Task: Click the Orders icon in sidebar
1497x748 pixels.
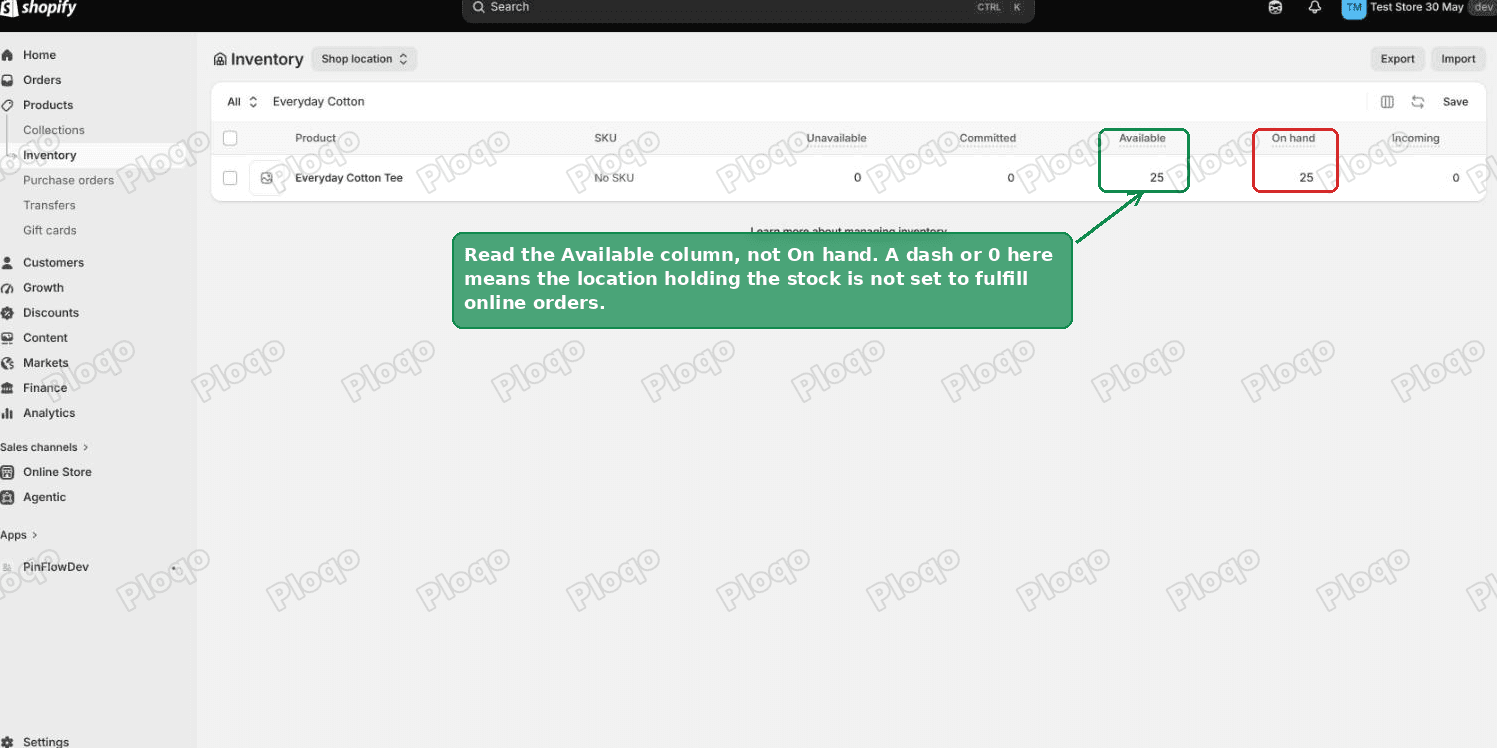Action: 7,80
